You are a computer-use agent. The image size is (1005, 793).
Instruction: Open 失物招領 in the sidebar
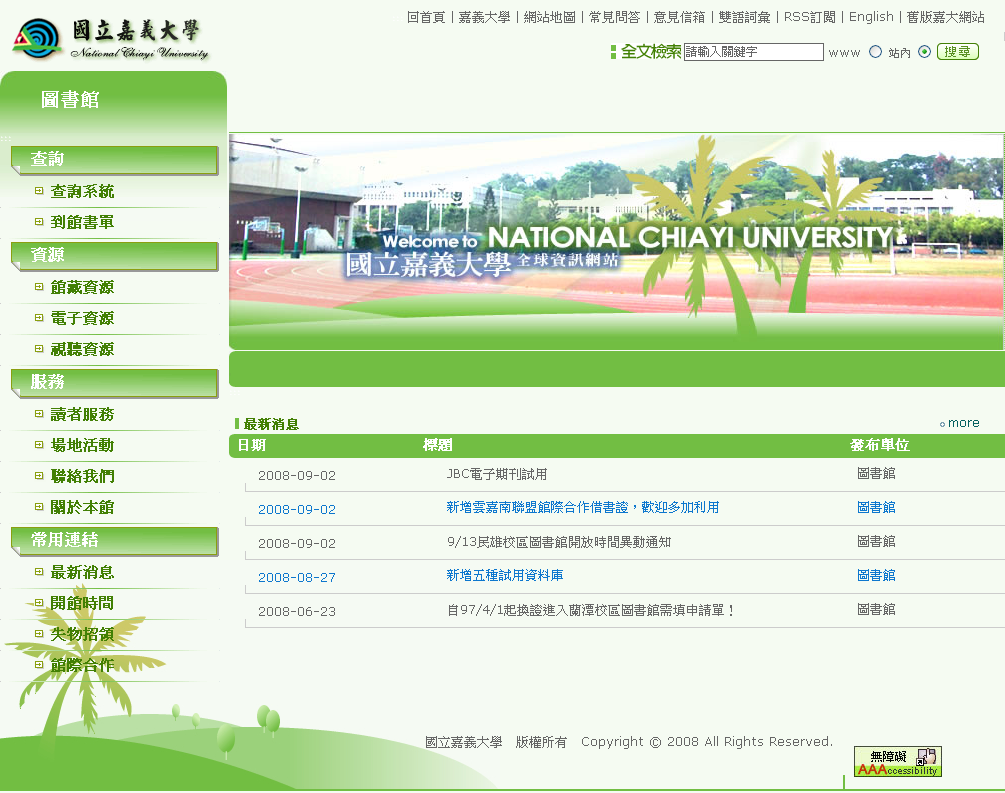click(x=82, y=635)
